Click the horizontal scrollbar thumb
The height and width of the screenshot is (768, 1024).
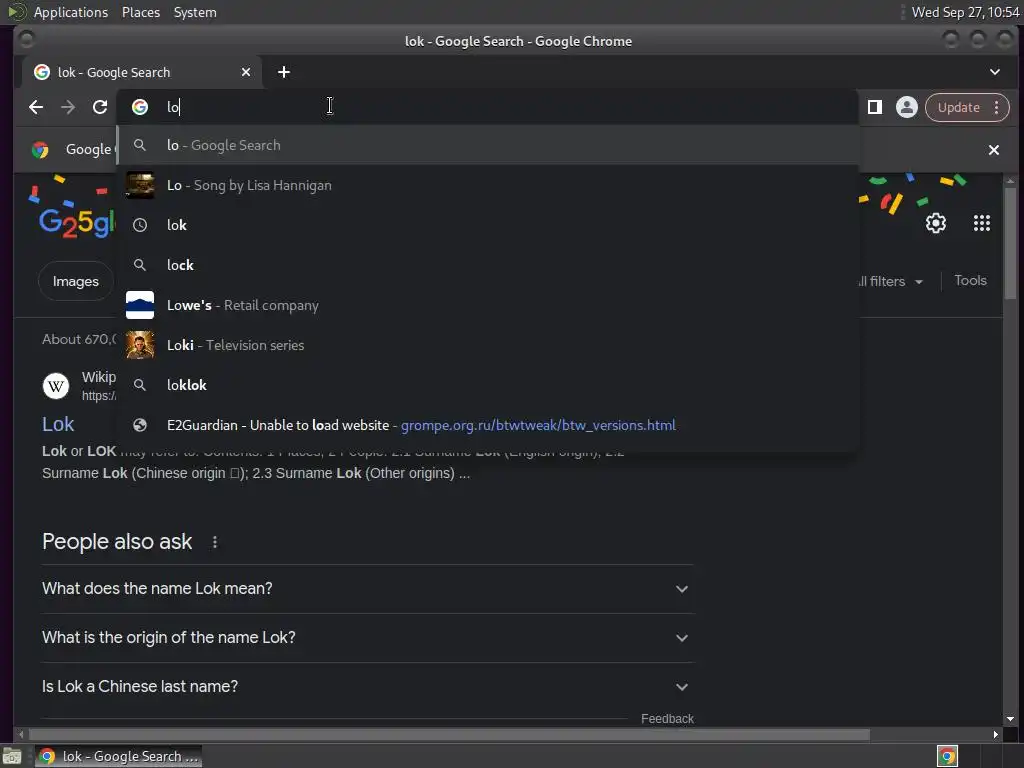[449, 735]
